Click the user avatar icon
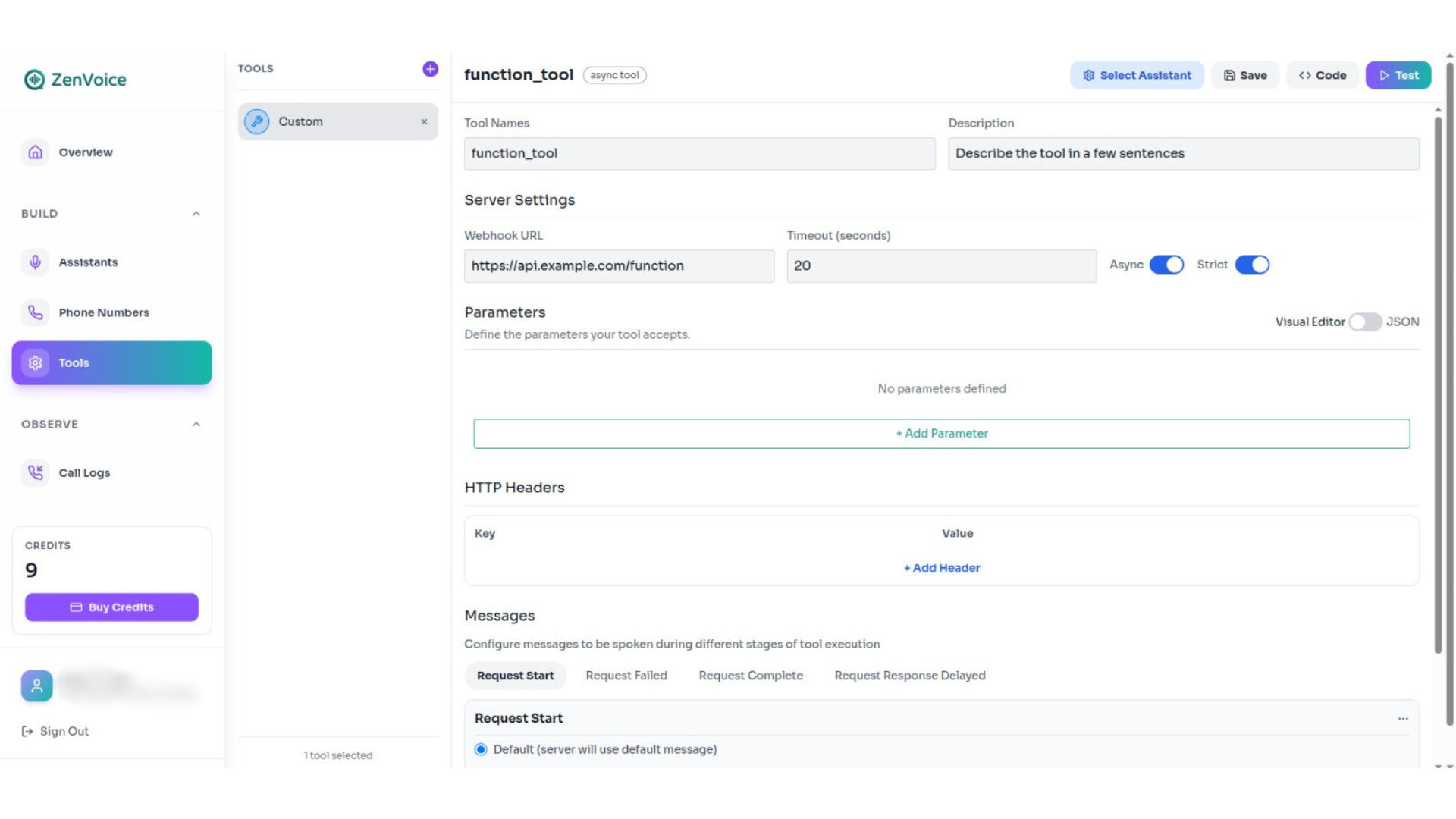Viewport: 1456px width, 819px height. pyautogui.click(x=36, y=686)
